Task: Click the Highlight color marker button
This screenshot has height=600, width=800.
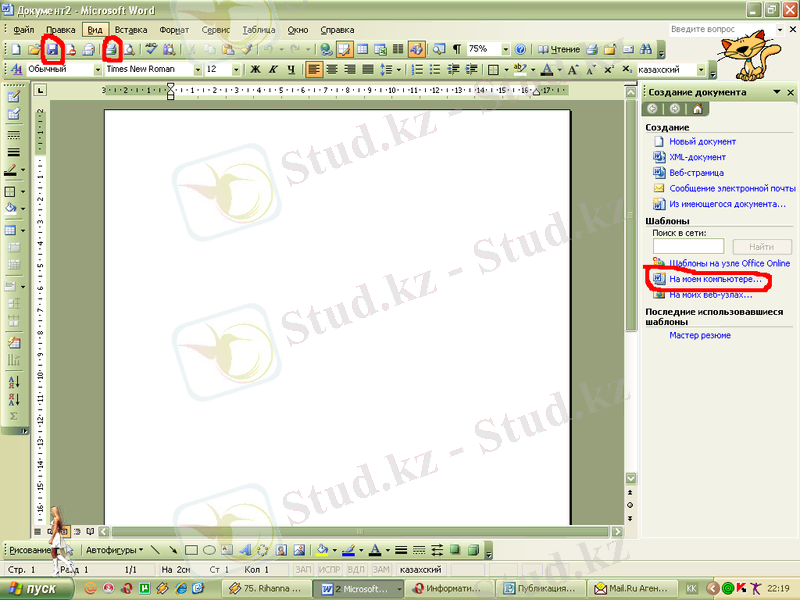Action: click(520, 69)
